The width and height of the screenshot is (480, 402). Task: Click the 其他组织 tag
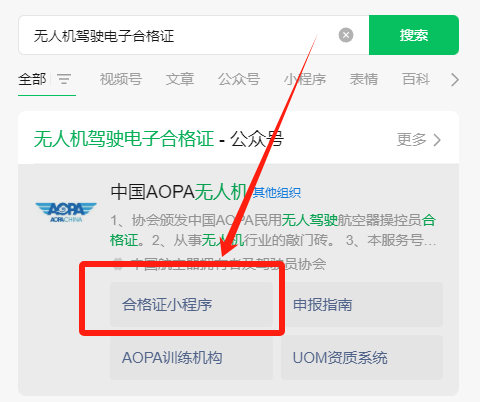[277, 193]
